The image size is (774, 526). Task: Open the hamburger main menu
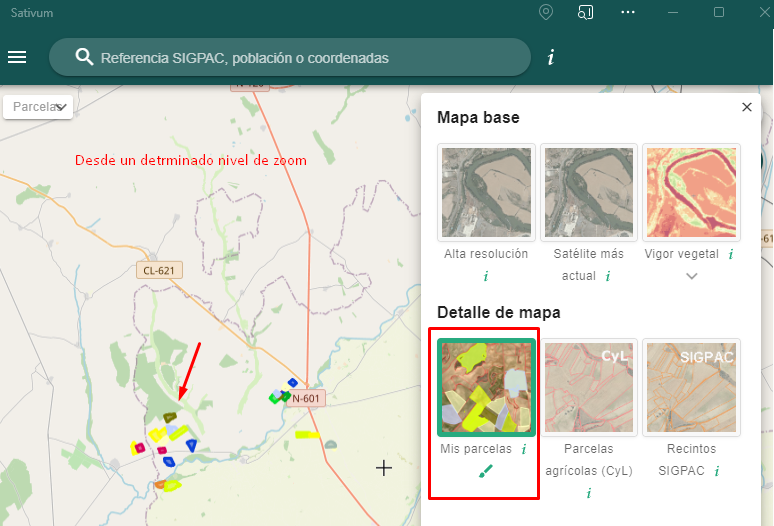17,57
